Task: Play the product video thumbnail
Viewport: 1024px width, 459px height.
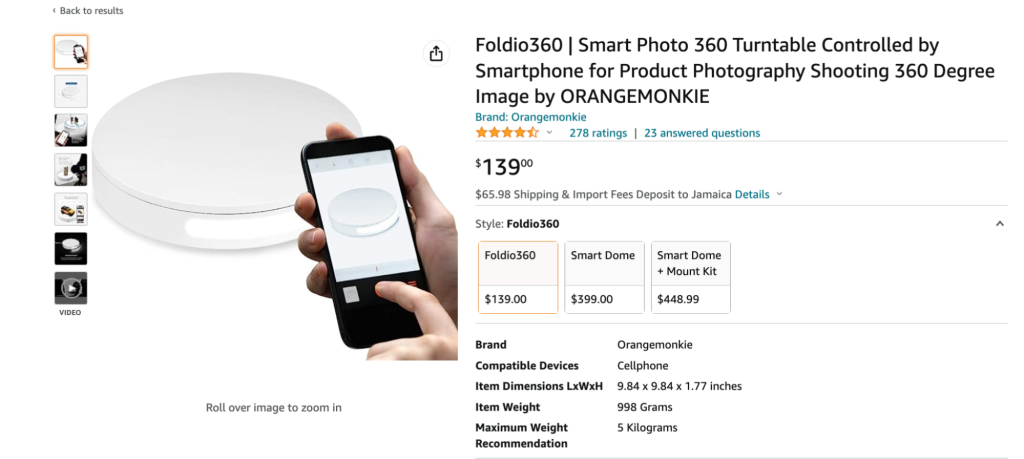Action: pos(70,288)
